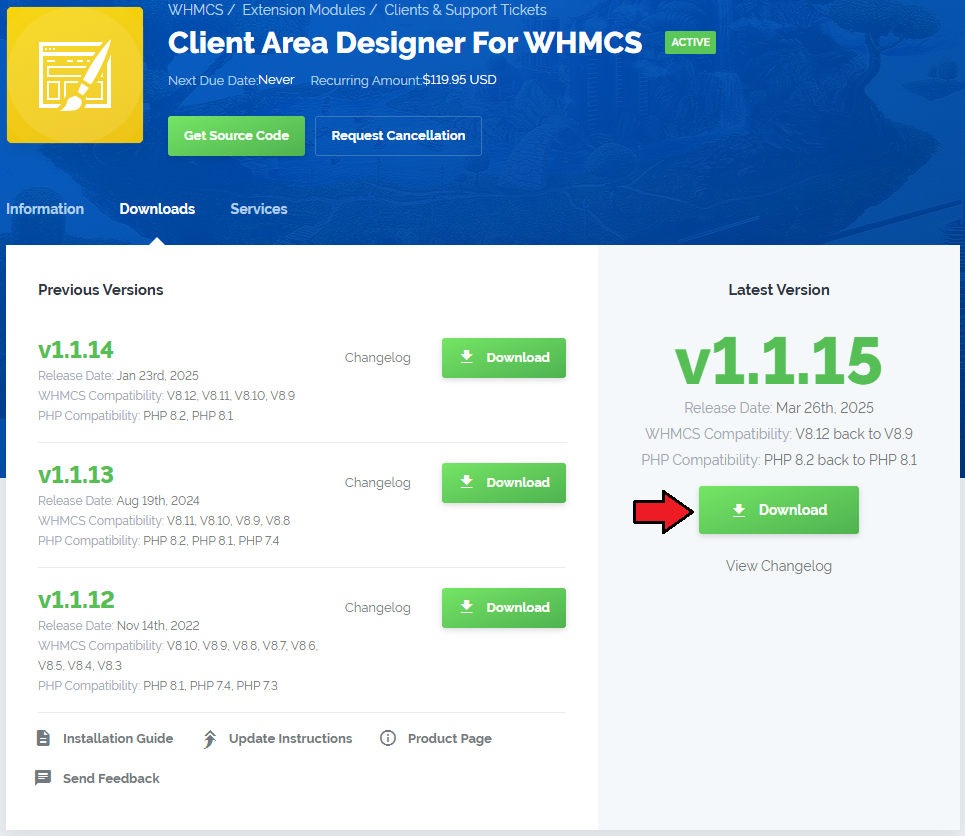This screenshot has height=836, width=965.
Task: Click the ACTIVE status badge
Action: point(690,42)
